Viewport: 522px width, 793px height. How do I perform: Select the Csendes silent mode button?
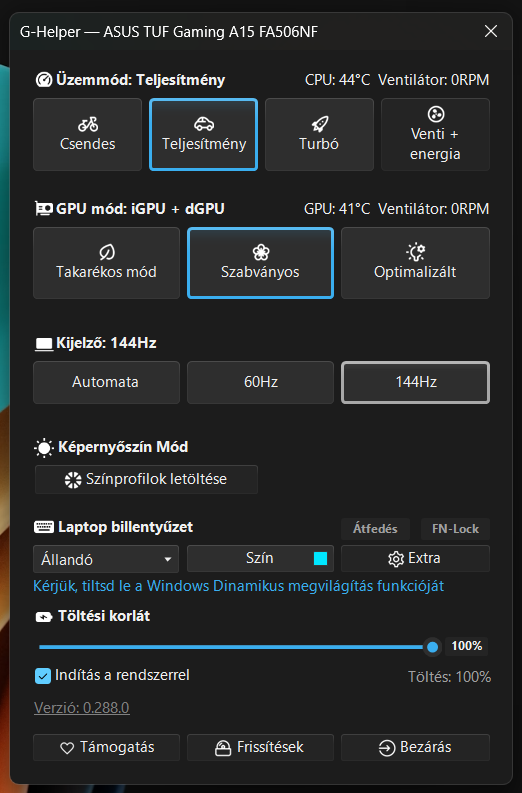(87, 135)
